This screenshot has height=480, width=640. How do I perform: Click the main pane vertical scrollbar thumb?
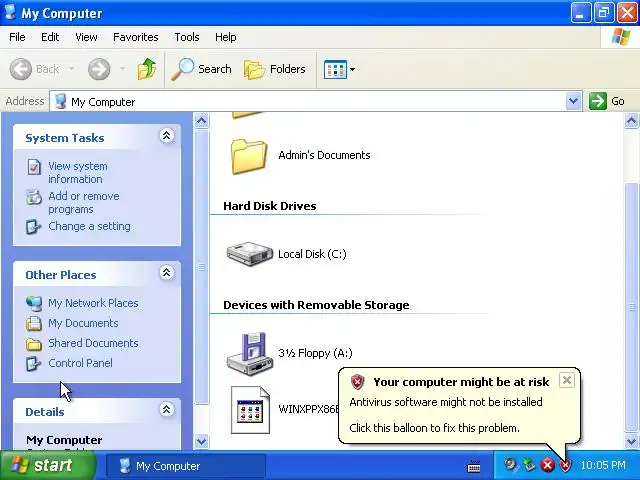631,307
